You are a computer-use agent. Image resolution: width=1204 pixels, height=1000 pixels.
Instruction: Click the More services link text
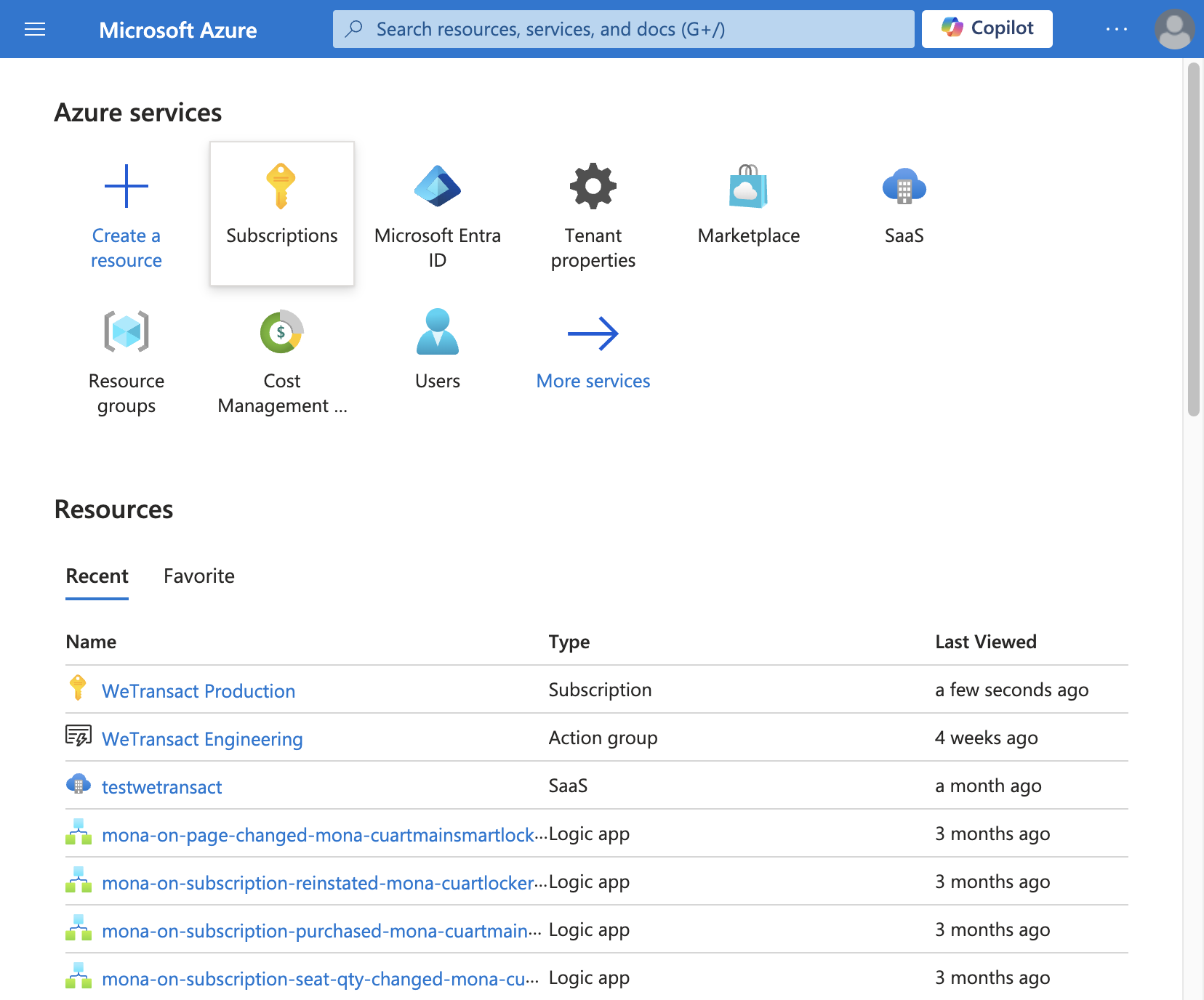tap(593, 381)
